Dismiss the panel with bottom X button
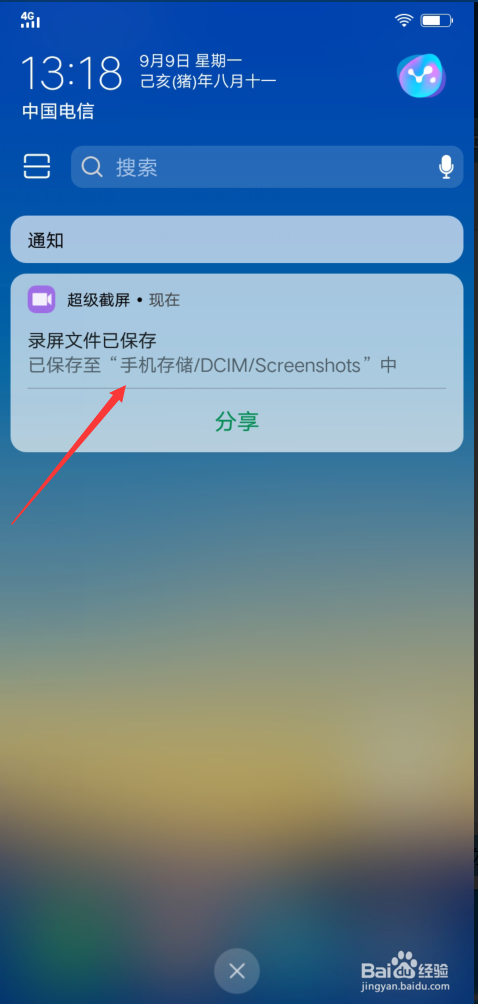478x1004 pixels. [237, 971]
